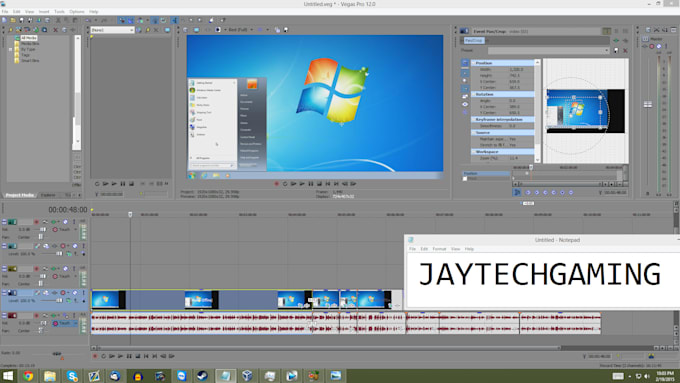Screen dimensions: 680x383
Task: Click Pan/Crop chip in effect chain
Action: point(474,40)
